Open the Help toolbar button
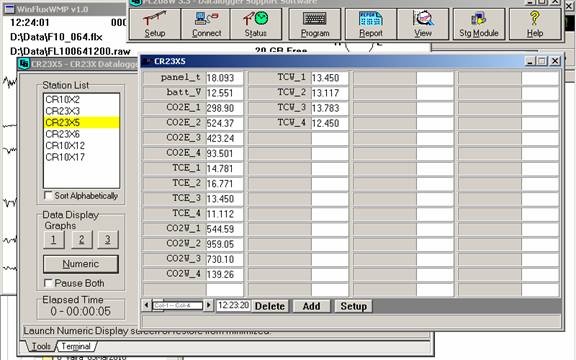Screen dimensions: 576x360 tap(535, 24)
